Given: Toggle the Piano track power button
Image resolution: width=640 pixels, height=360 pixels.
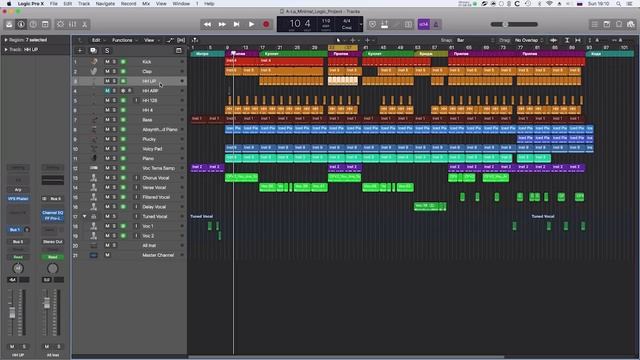Looking at the screenshot, I should tap(123, 158).
